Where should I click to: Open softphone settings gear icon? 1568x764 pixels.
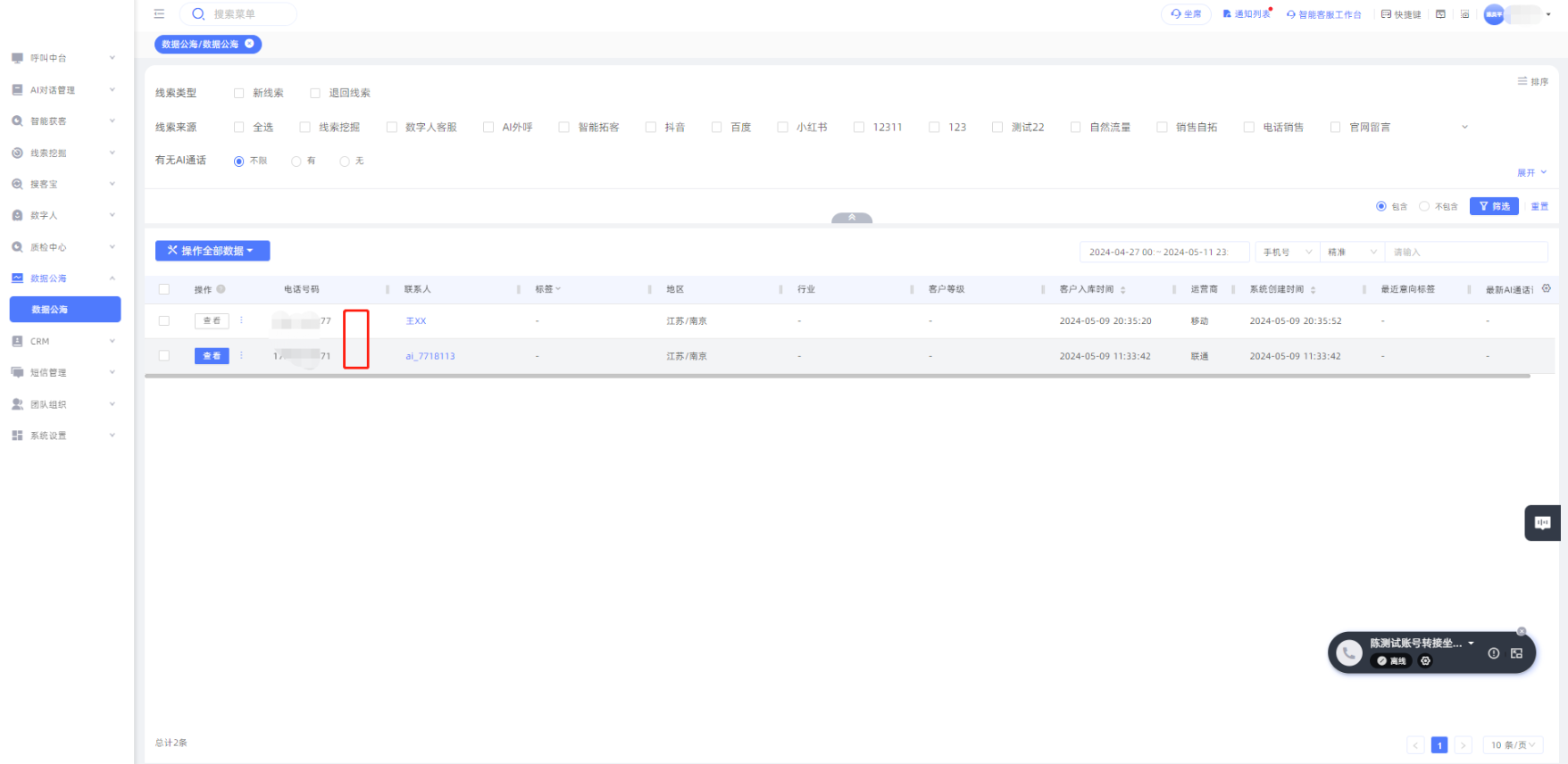[x=1426, y=661]
